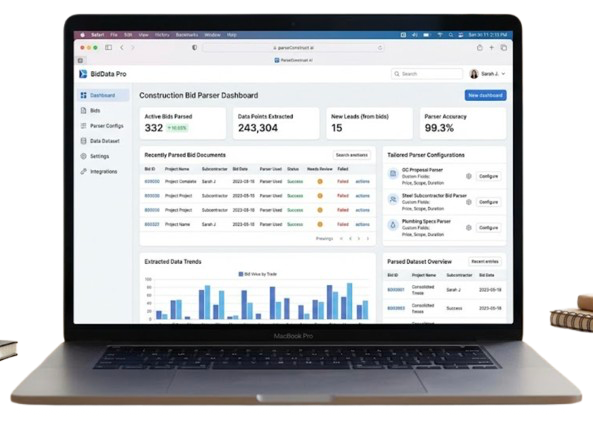Image resolution: width=593 pixels, height=421 pixels.
Task: Click the Parser Accuracy 99.3% value
Action: click(439, 128)
